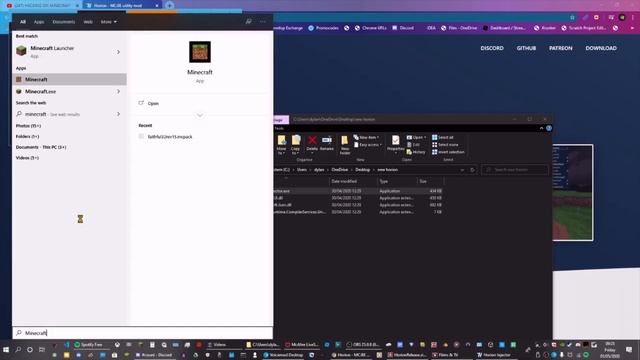Viewport: 640px width, 360px height.
Task: Click Desktop in Explorer address breadcrumb
Action: tap(362, 170)
